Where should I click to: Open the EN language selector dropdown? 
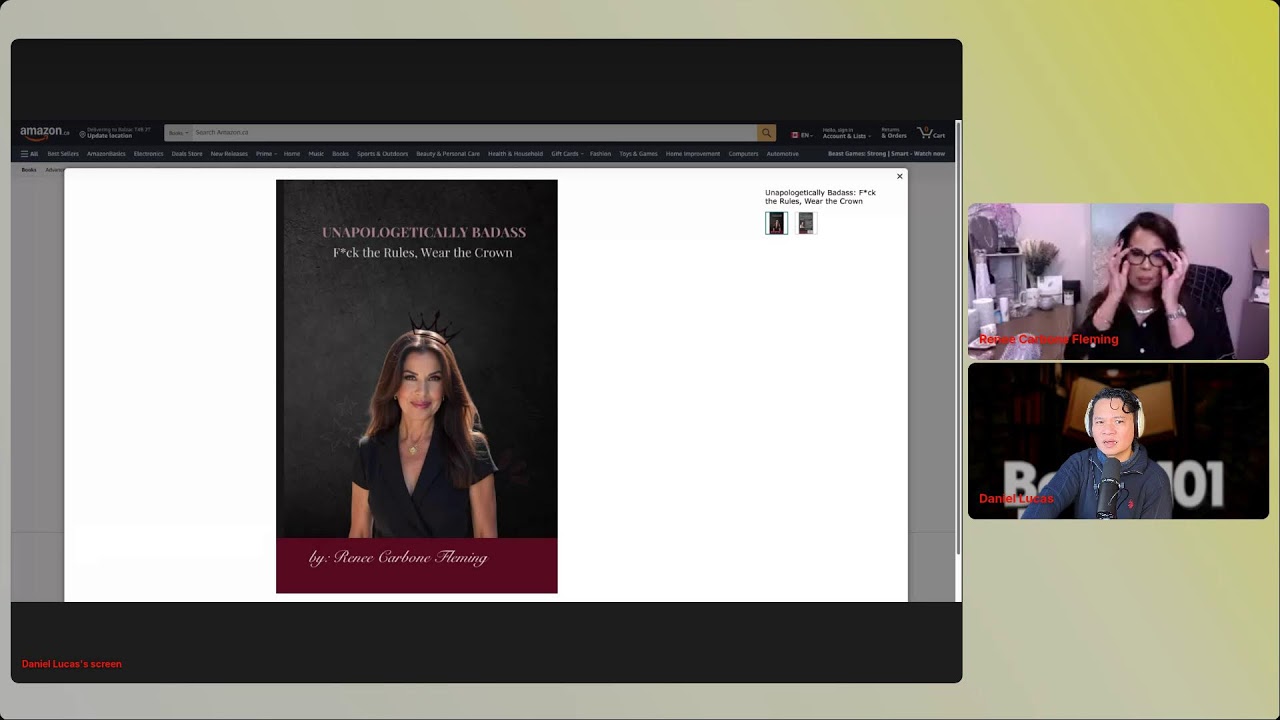tap(802, 135)
